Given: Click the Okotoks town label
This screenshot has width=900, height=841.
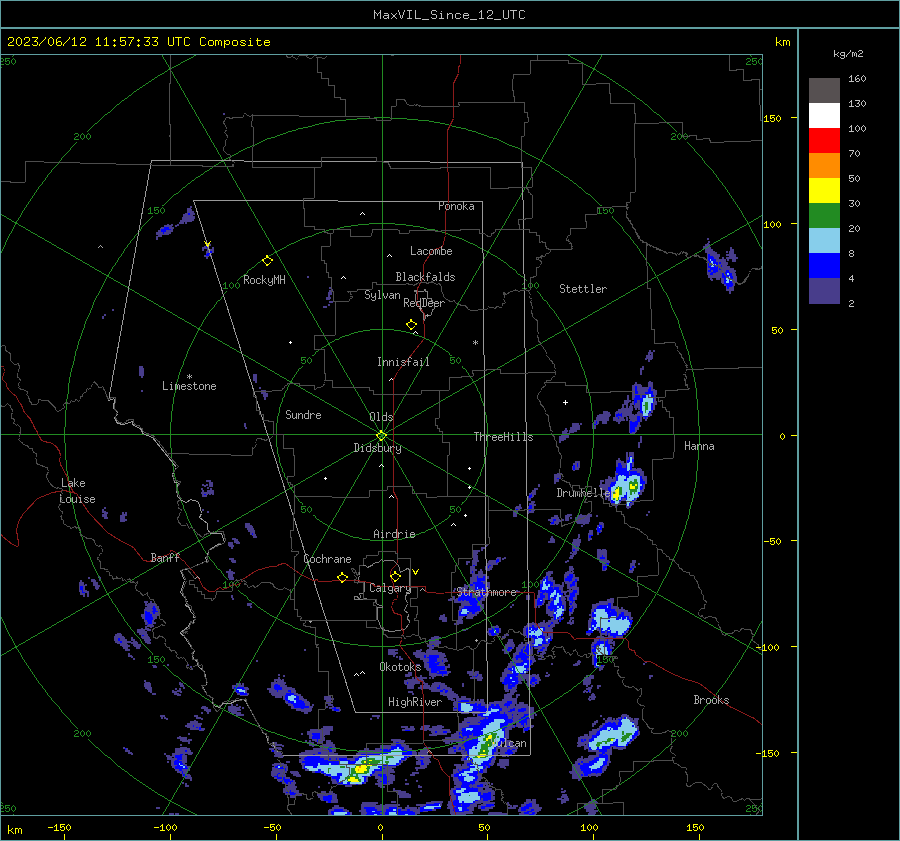Looking at the screenshot, I should point(400,667).
